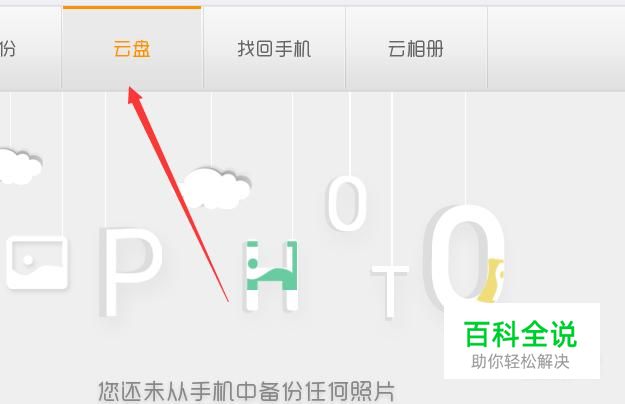Click the large white letter O
The image size is (625, 404).
click(464, 255)
